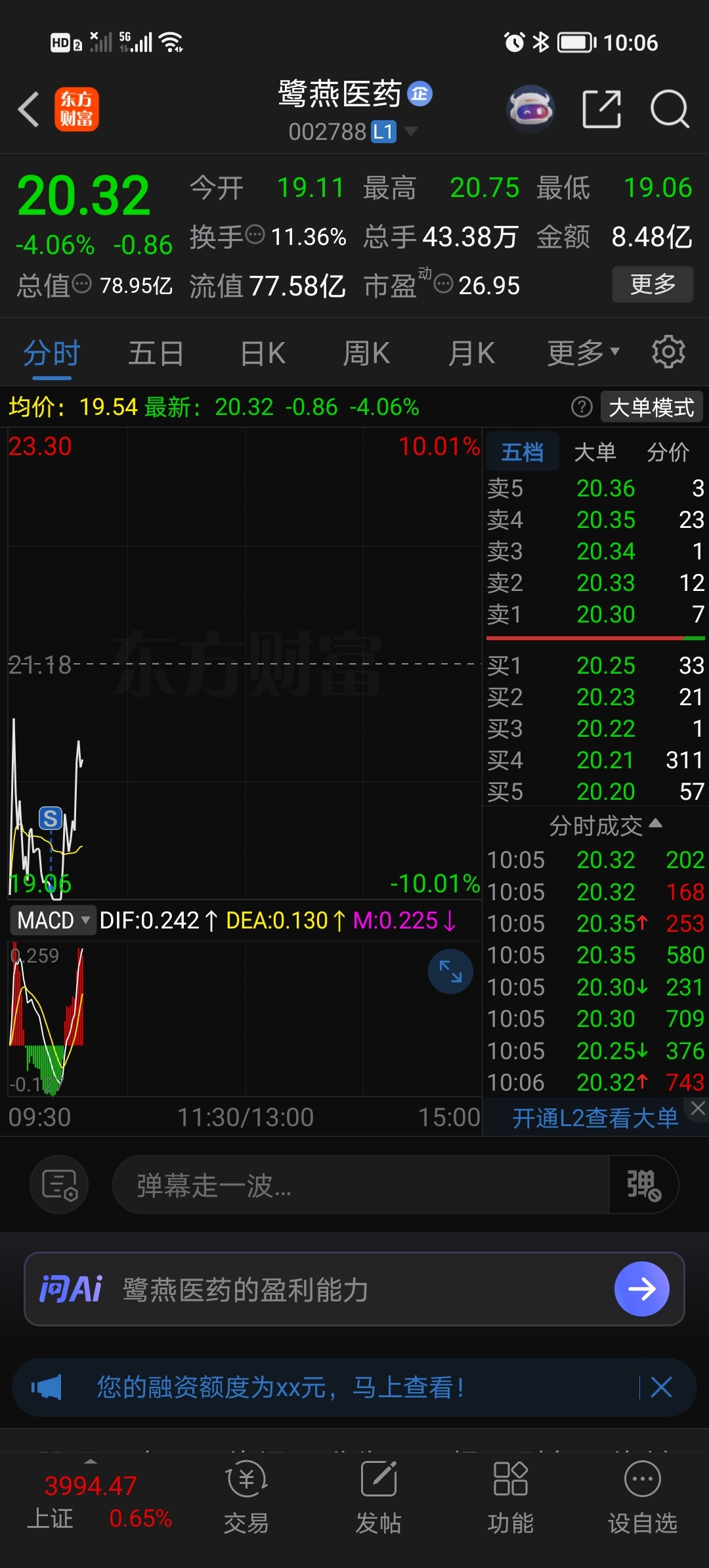Open the 更多 chart period dropdown

(x=584, y=353)
